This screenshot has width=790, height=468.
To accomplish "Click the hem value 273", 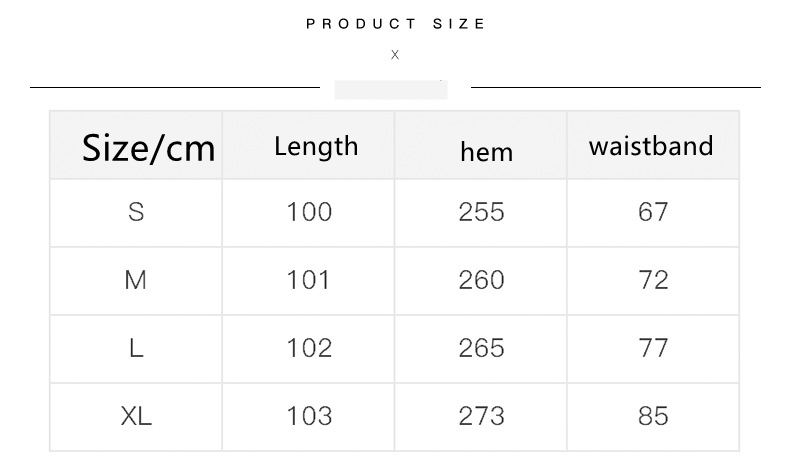I will pyautogui.click(x=481, y=416).
